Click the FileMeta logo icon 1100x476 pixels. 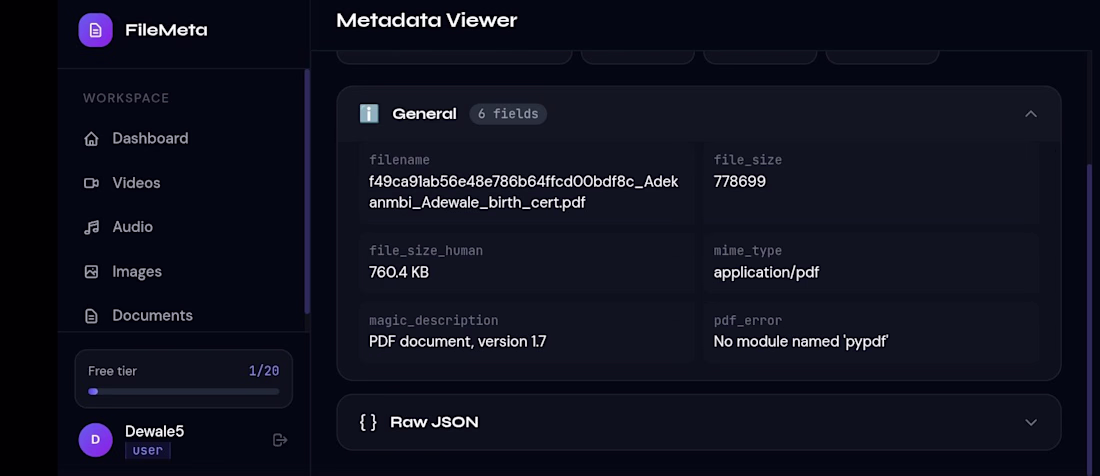[x=96, y=30]
